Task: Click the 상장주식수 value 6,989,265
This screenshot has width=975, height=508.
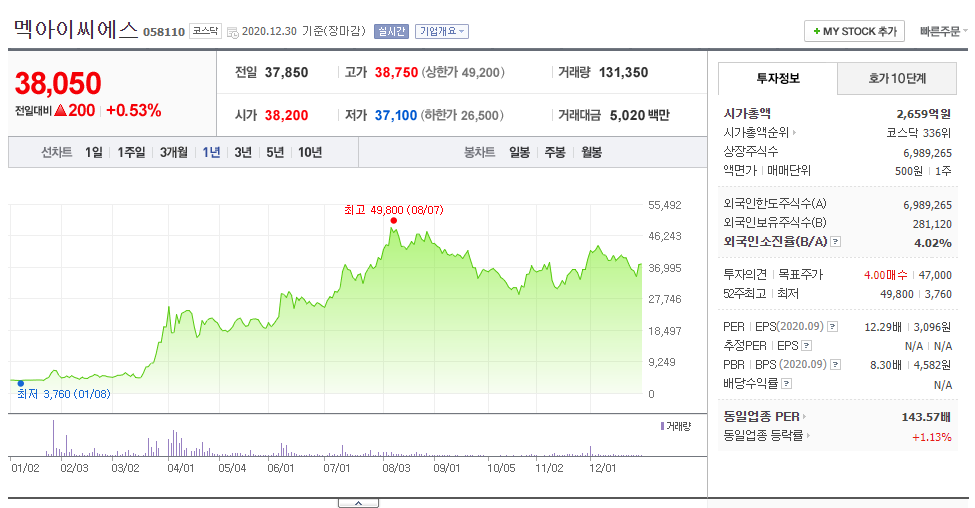Action: click(928, 153)
